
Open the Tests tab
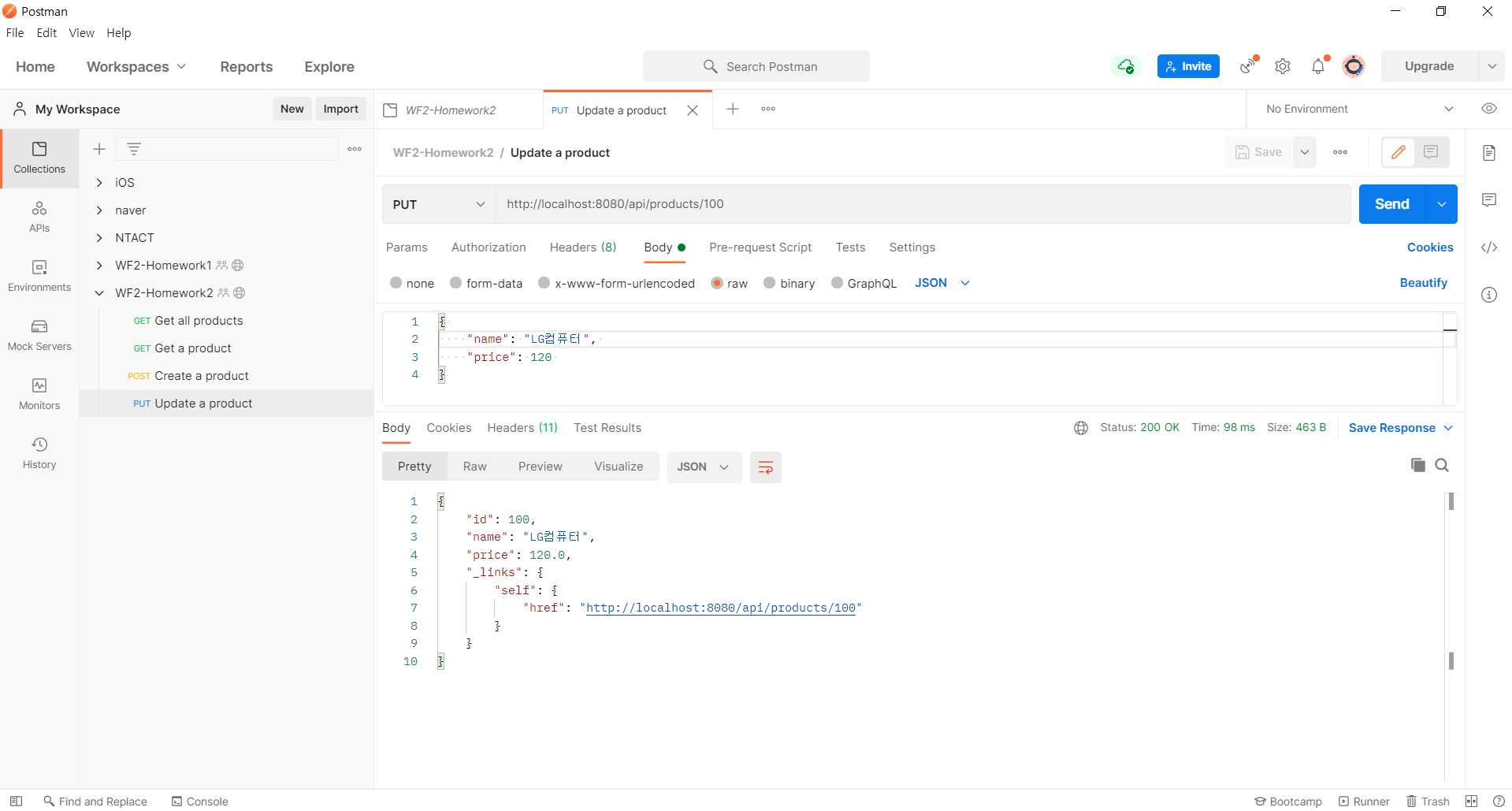click(x=850, y=247)
